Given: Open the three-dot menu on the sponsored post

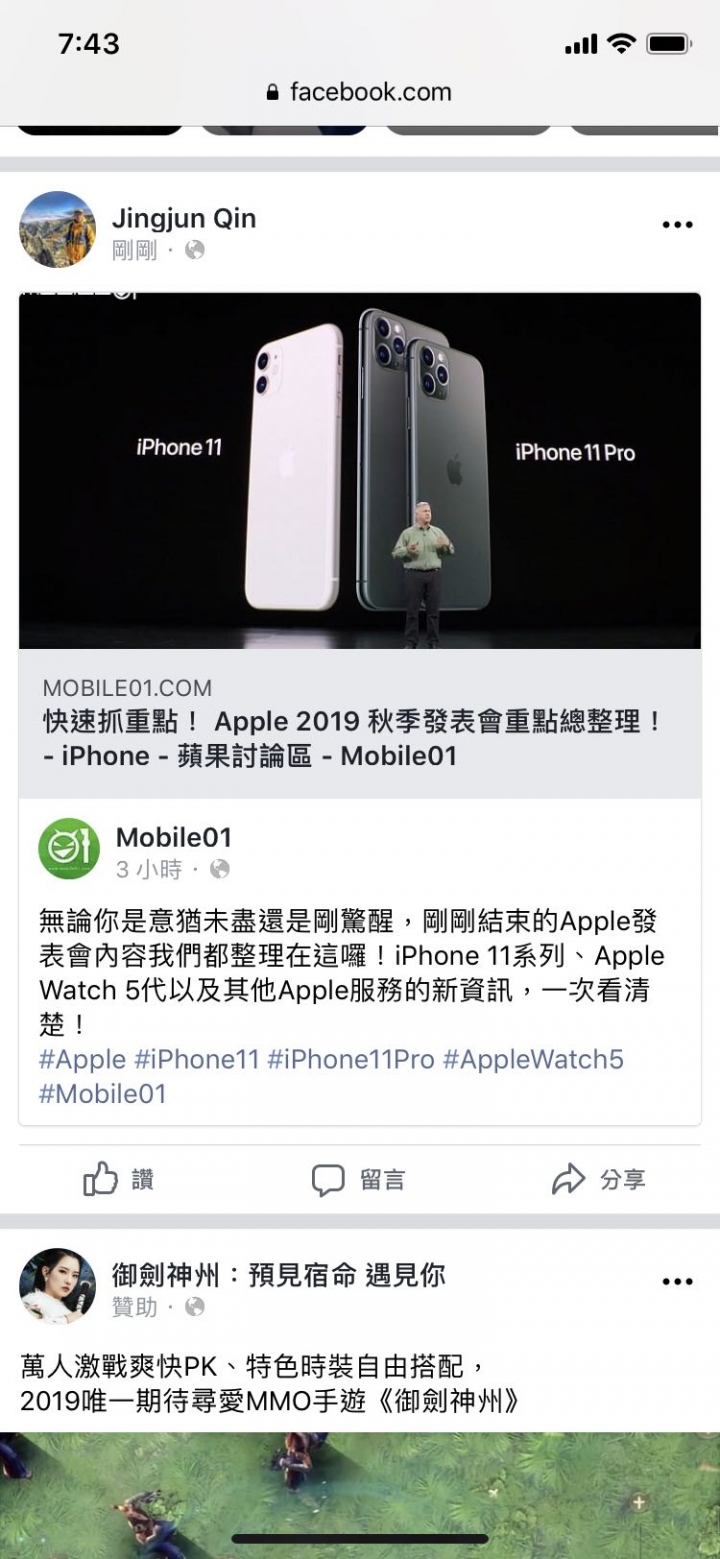Looking at the screenshot, I should tap(677, 1282).
